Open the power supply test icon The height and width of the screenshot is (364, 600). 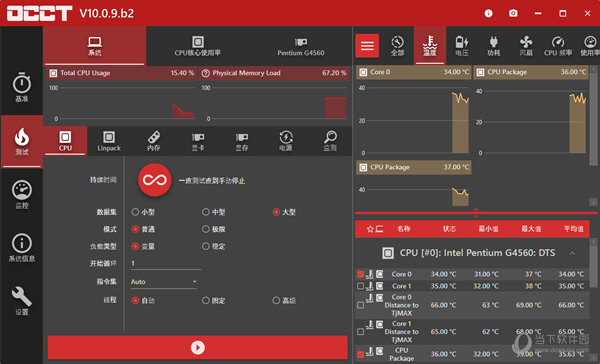coord(286,141)
